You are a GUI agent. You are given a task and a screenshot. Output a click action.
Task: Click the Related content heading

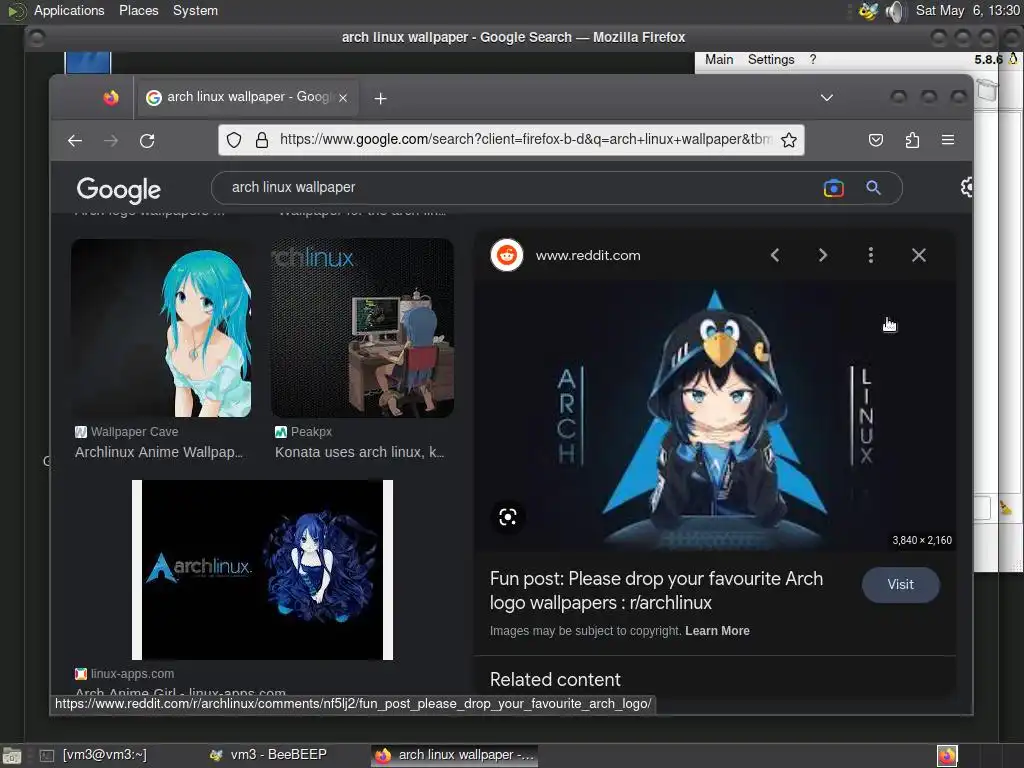(555, 680)
